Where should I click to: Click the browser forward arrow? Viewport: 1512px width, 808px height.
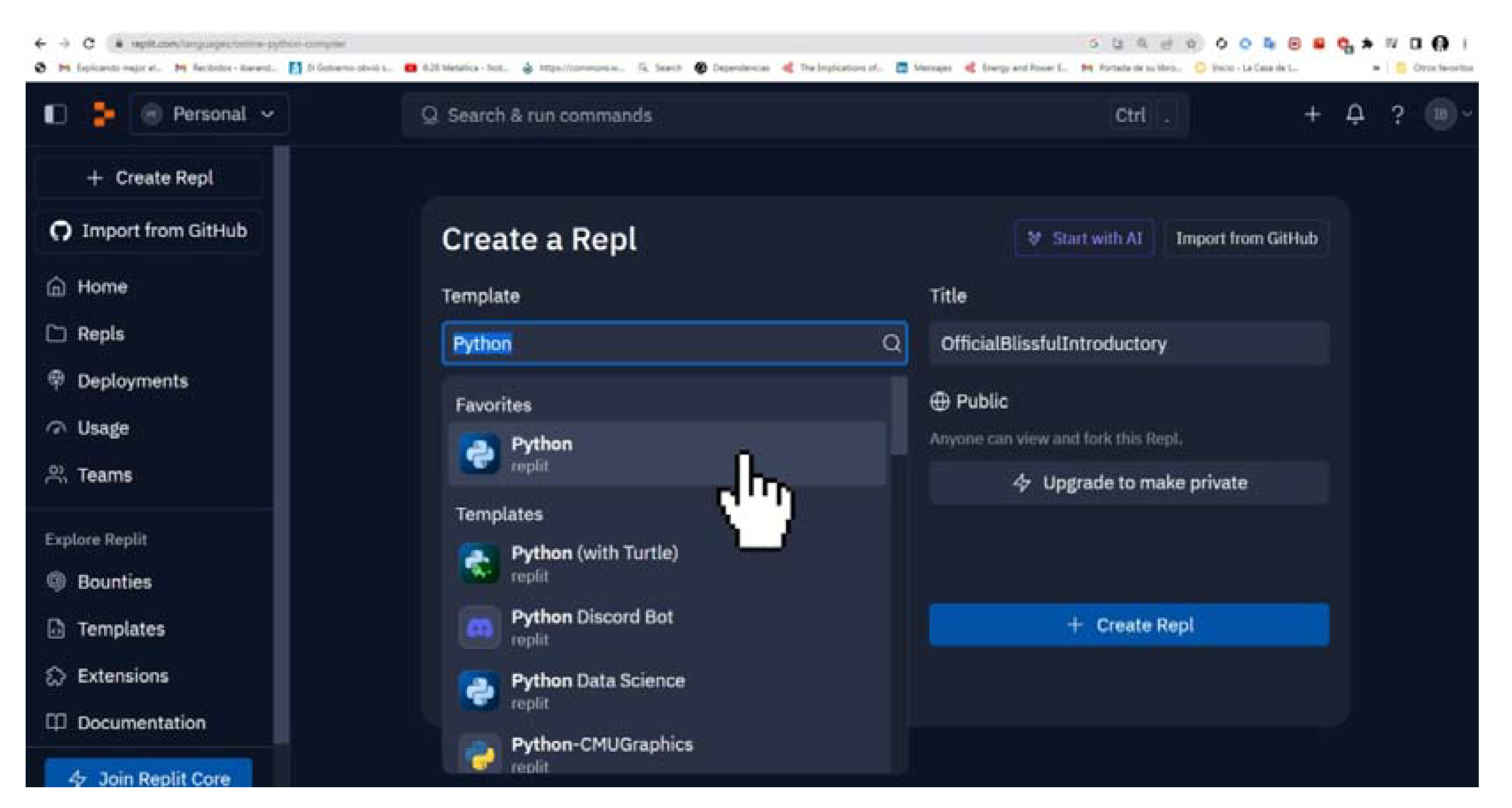[65, 43]
